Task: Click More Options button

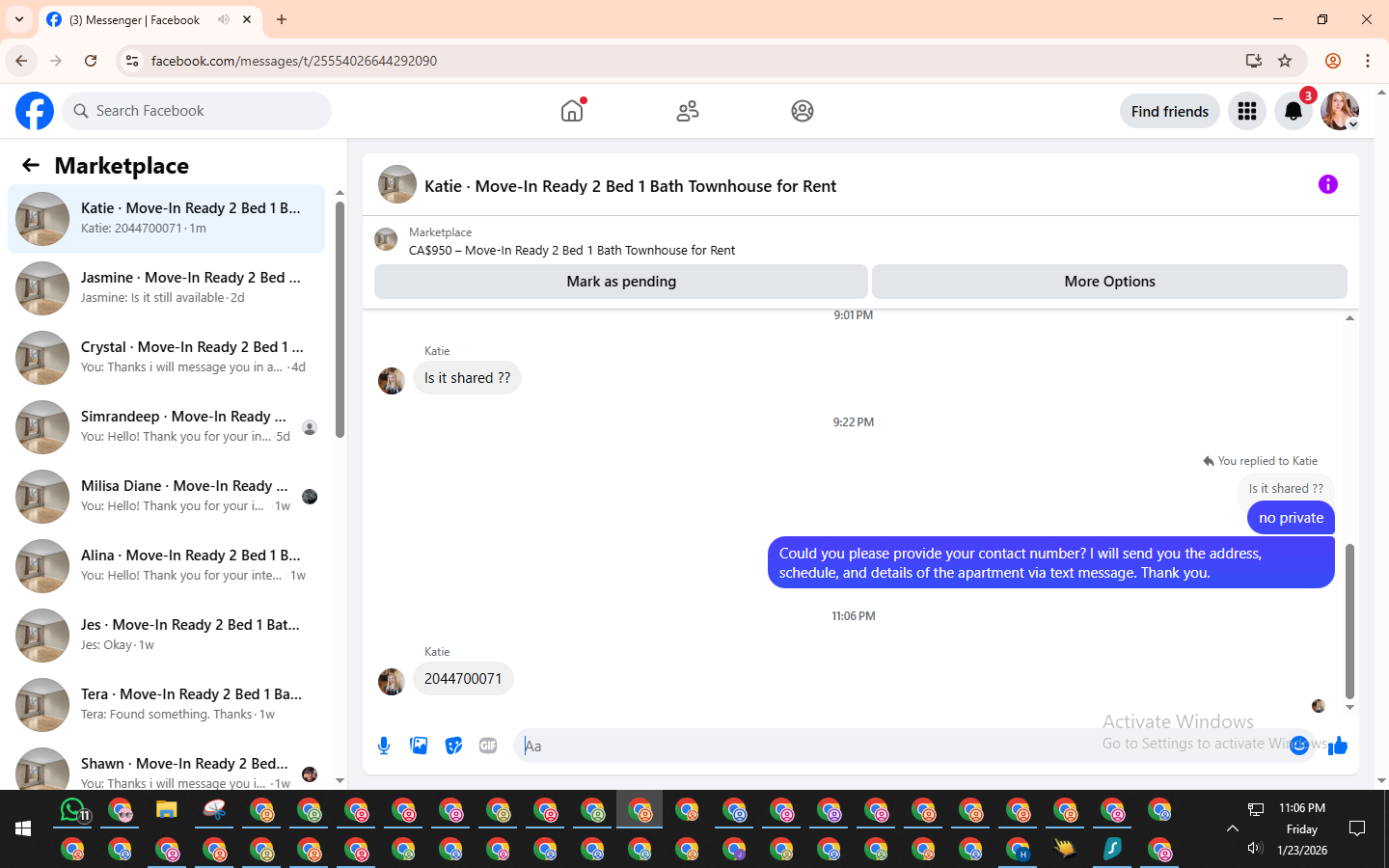Action: tap(1110, 282)
